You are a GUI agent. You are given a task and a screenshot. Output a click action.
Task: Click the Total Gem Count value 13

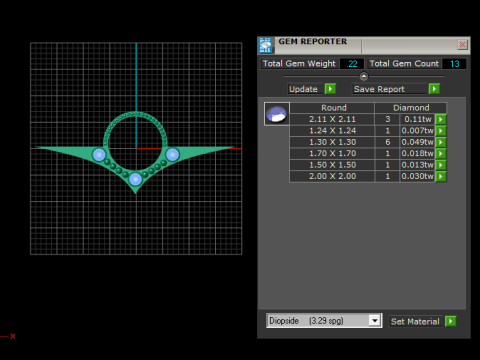click(x=454, y=64)
